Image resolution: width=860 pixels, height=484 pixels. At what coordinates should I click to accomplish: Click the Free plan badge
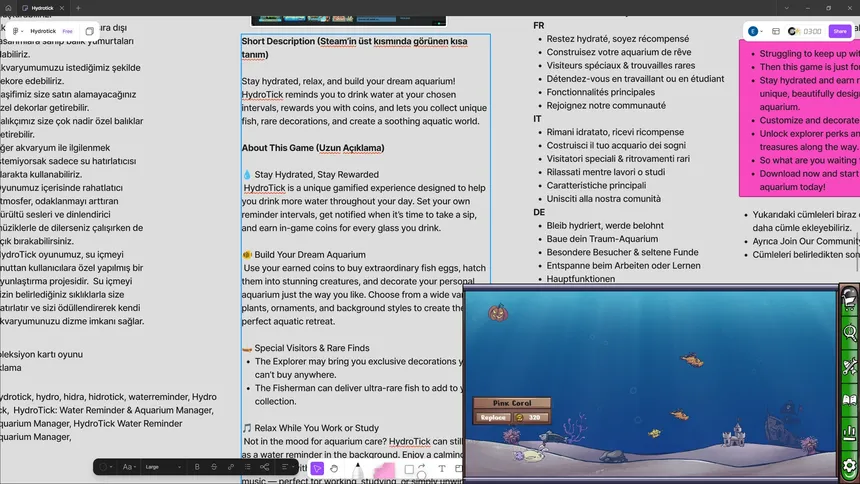pyautogui.click(x=67, y=31)
